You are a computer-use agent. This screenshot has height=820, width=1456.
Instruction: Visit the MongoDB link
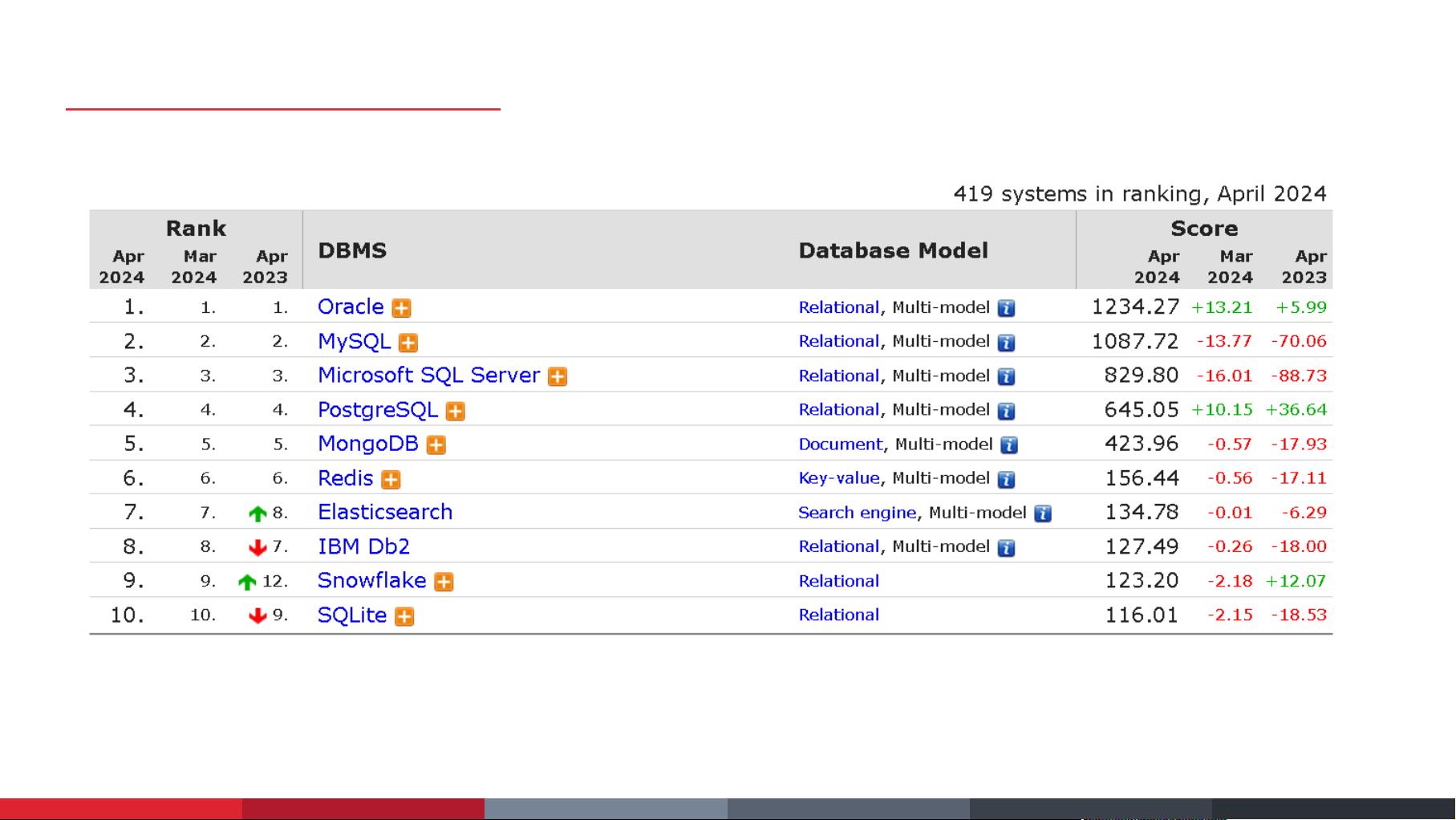pyautogui.click(x=368, y=444)
